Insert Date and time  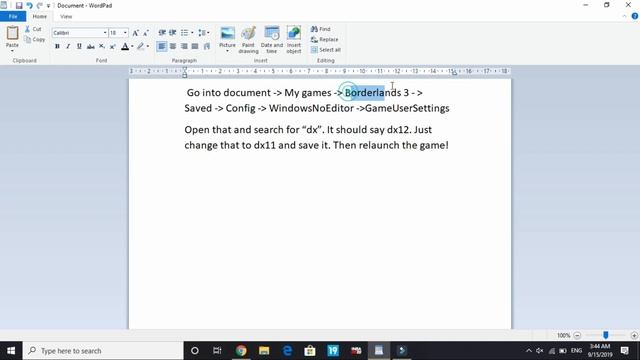tap(272, 40)
